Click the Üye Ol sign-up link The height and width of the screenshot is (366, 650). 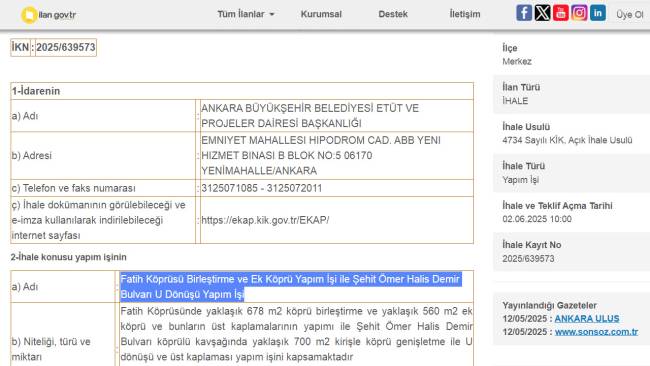pyautogui.click(x=629, y=15)
